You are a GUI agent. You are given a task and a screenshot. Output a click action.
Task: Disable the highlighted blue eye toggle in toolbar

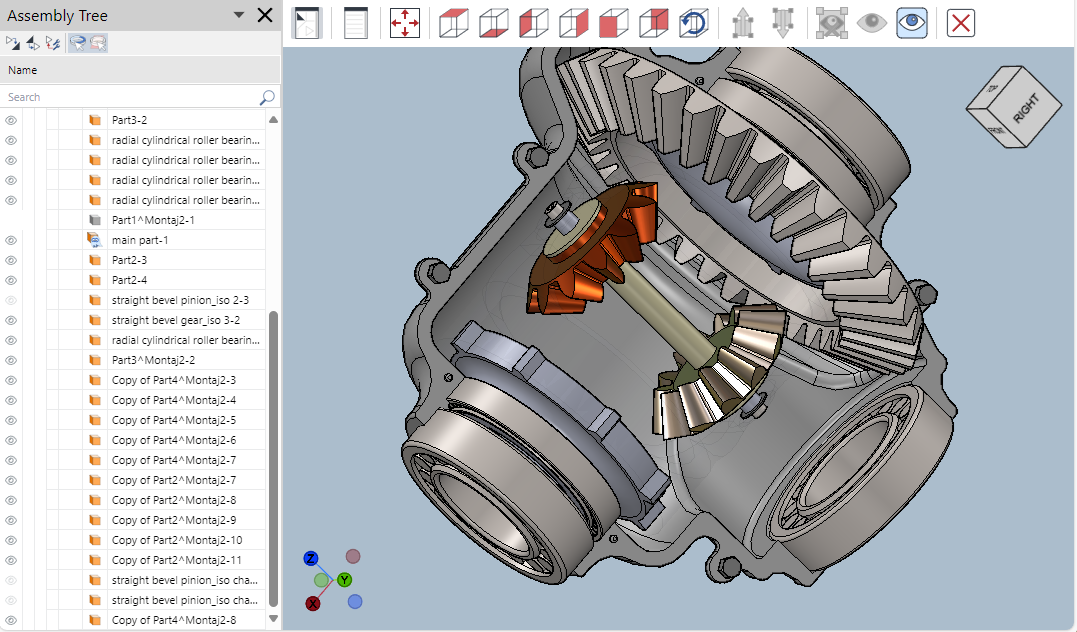point(911,22)
